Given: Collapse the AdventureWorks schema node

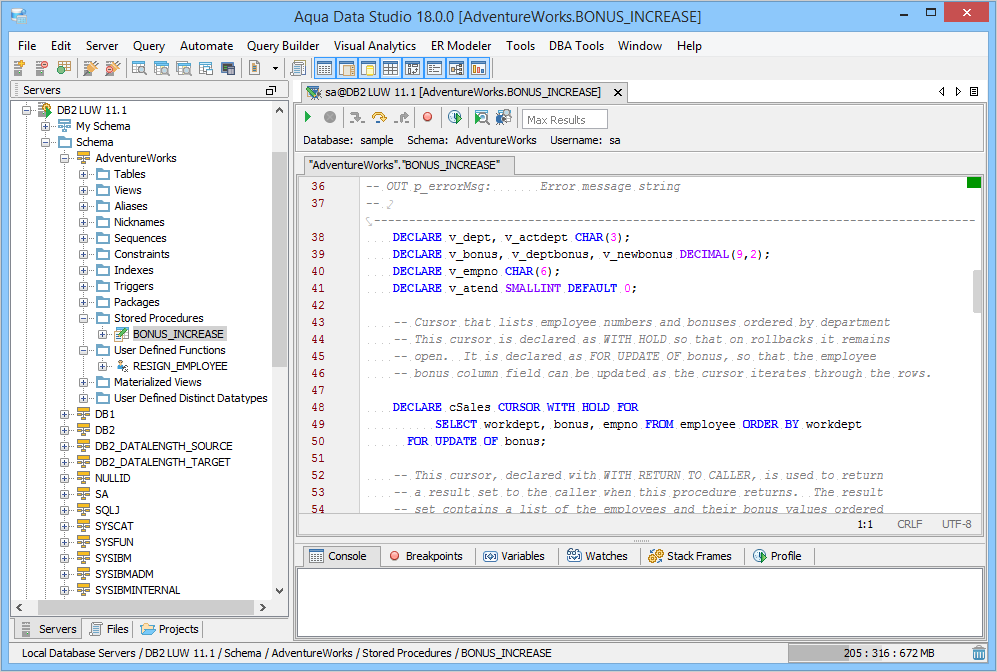Looking at the screenshot, I should tap(65, 158).
